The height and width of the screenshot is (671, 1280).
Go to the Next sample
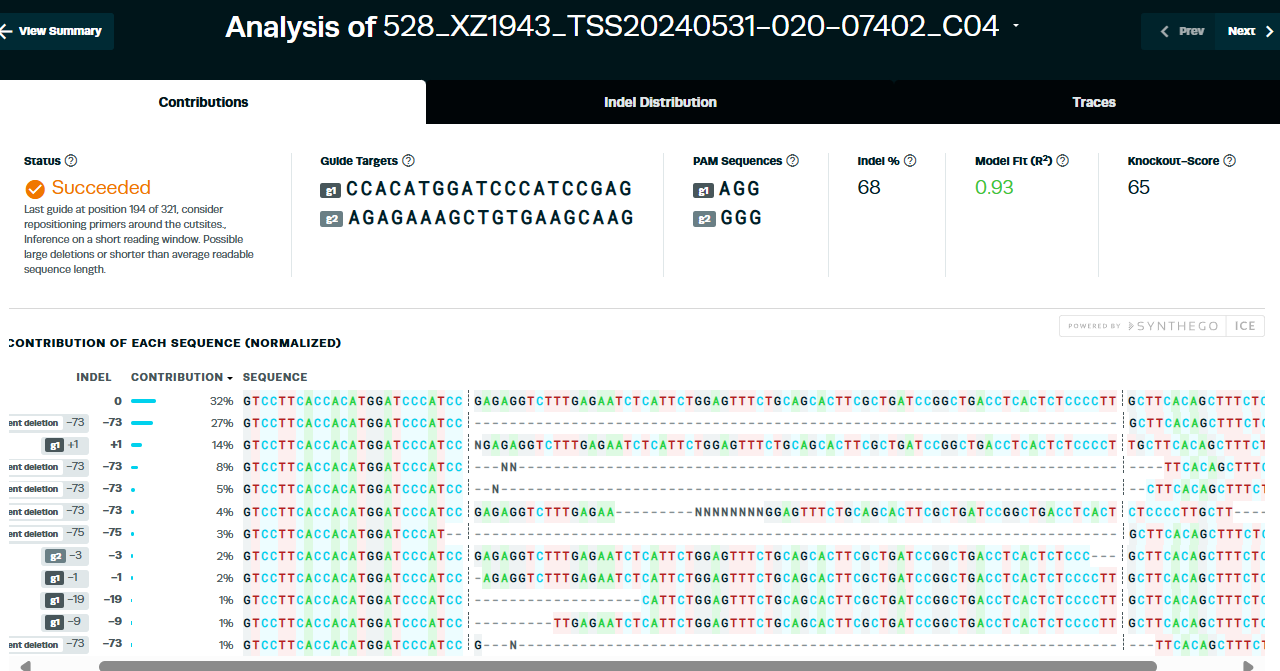pyautogui.click(x=1248, y=31)
